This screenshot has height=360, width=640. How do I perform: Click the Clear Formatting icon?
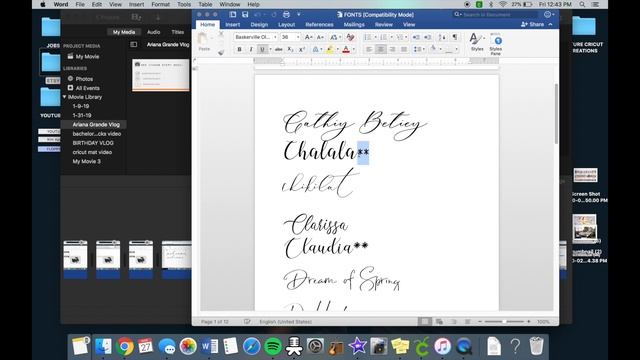click(x=350, y=37)
